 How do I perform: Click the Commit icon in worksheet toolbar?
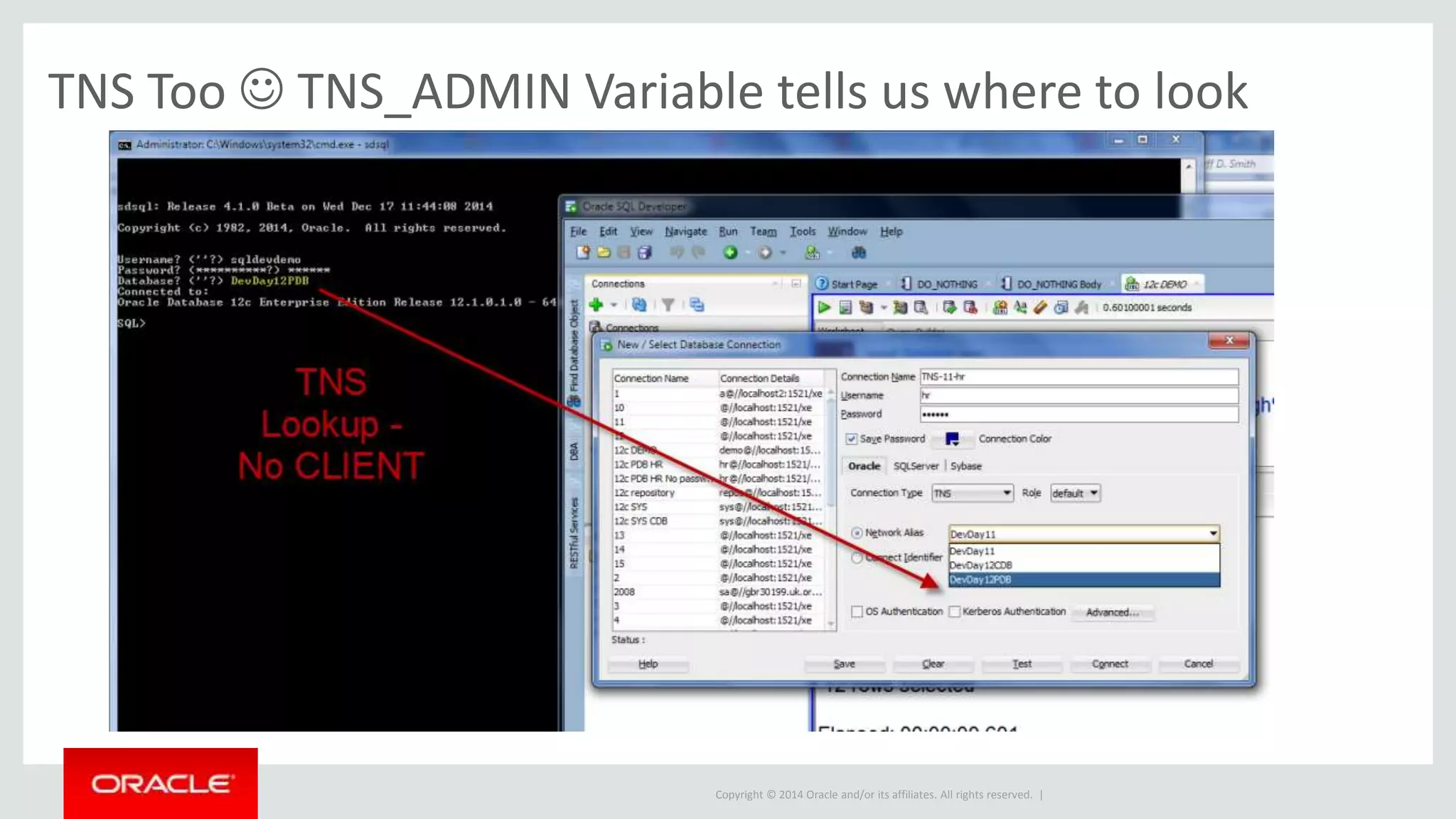pyautogui.click(x=949, y=307)
